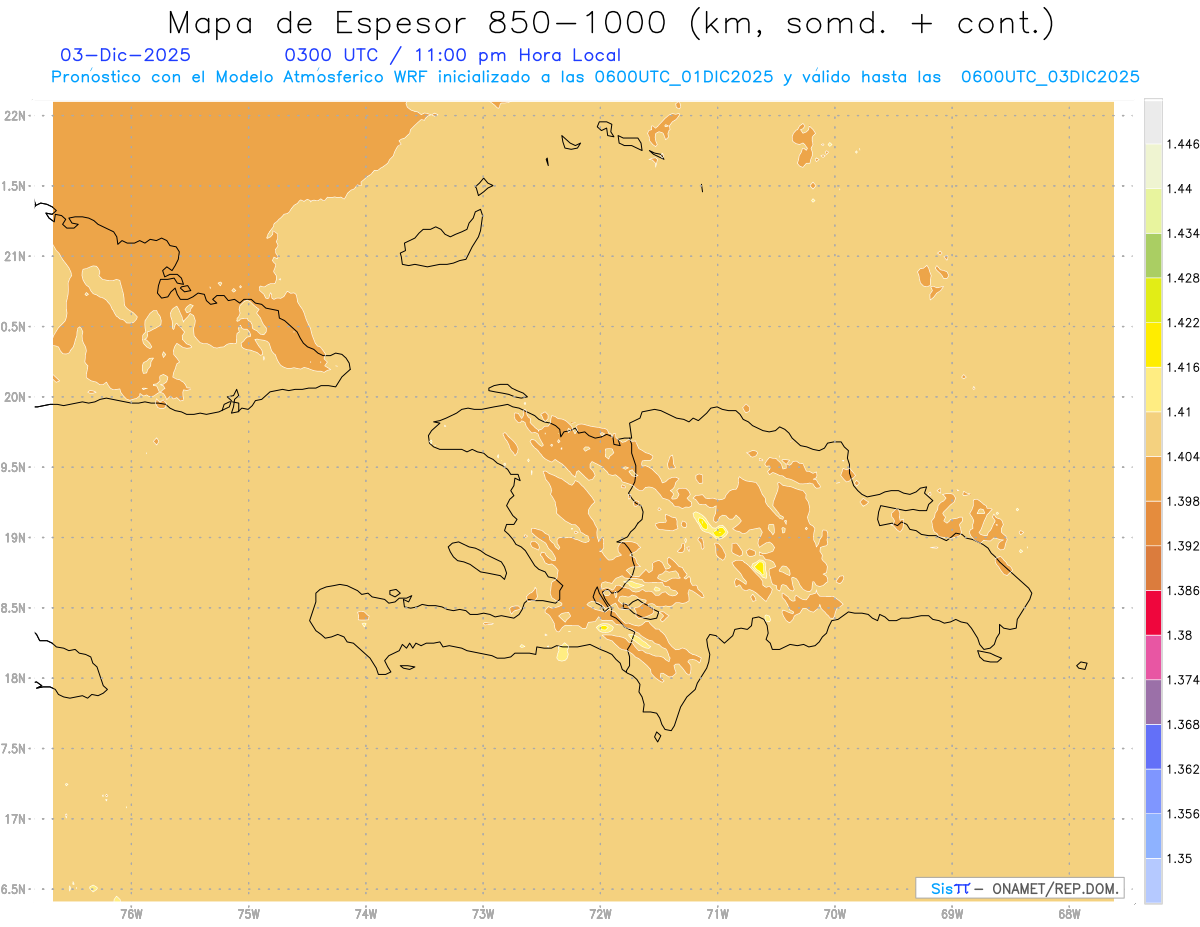Viewport: 1200px width, 927px height.
Task: Click the blue 1.362–1.368 legend color
Action: (x=1153, y=746)
